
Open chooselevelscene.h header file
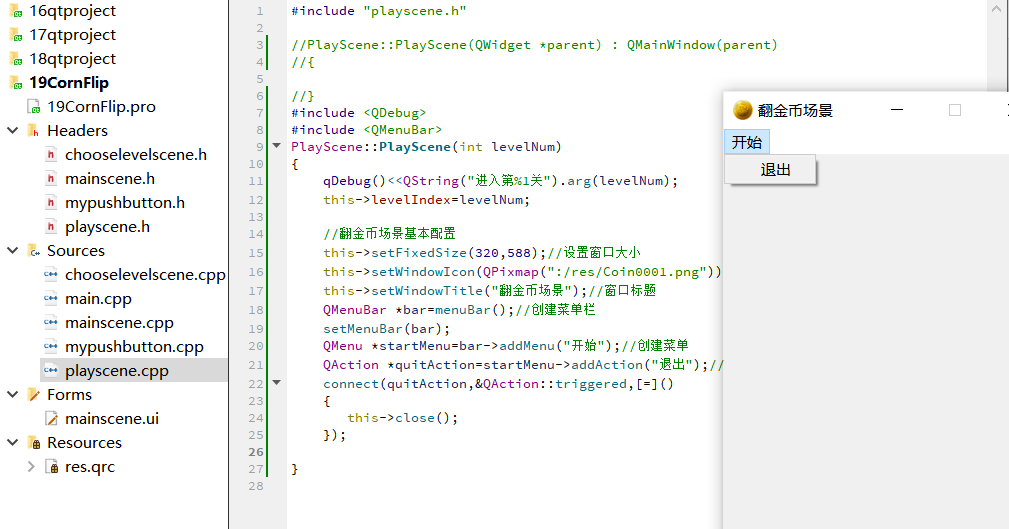coord(136,155)
